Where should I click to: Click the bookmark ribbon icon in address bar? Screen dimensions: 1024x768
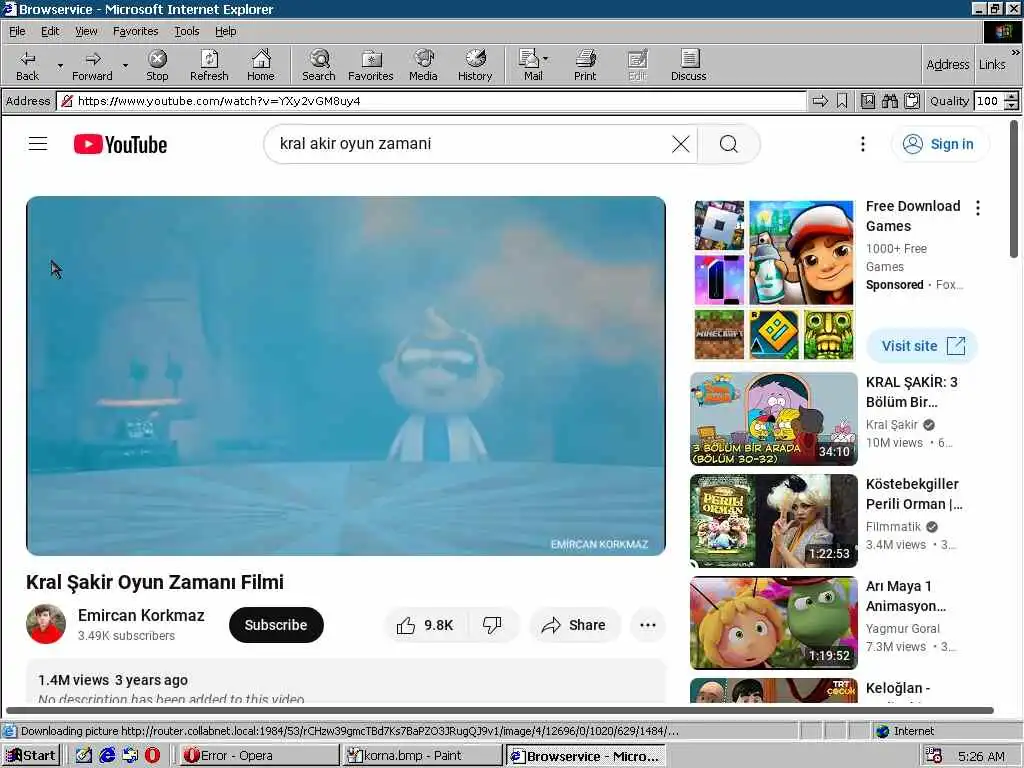pos(842,101)
